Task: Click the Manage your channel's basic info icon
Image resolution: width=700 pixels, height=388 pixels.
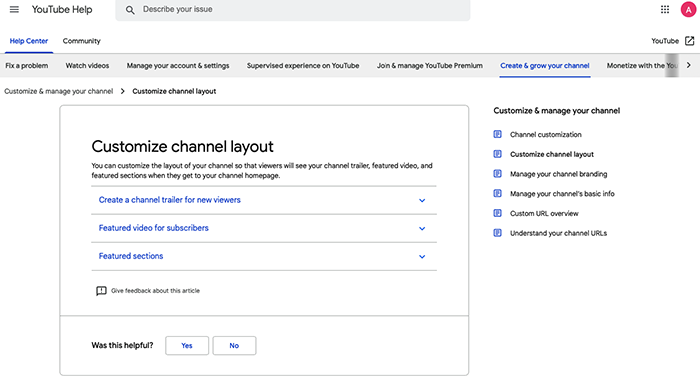Action: click(497, 193)
